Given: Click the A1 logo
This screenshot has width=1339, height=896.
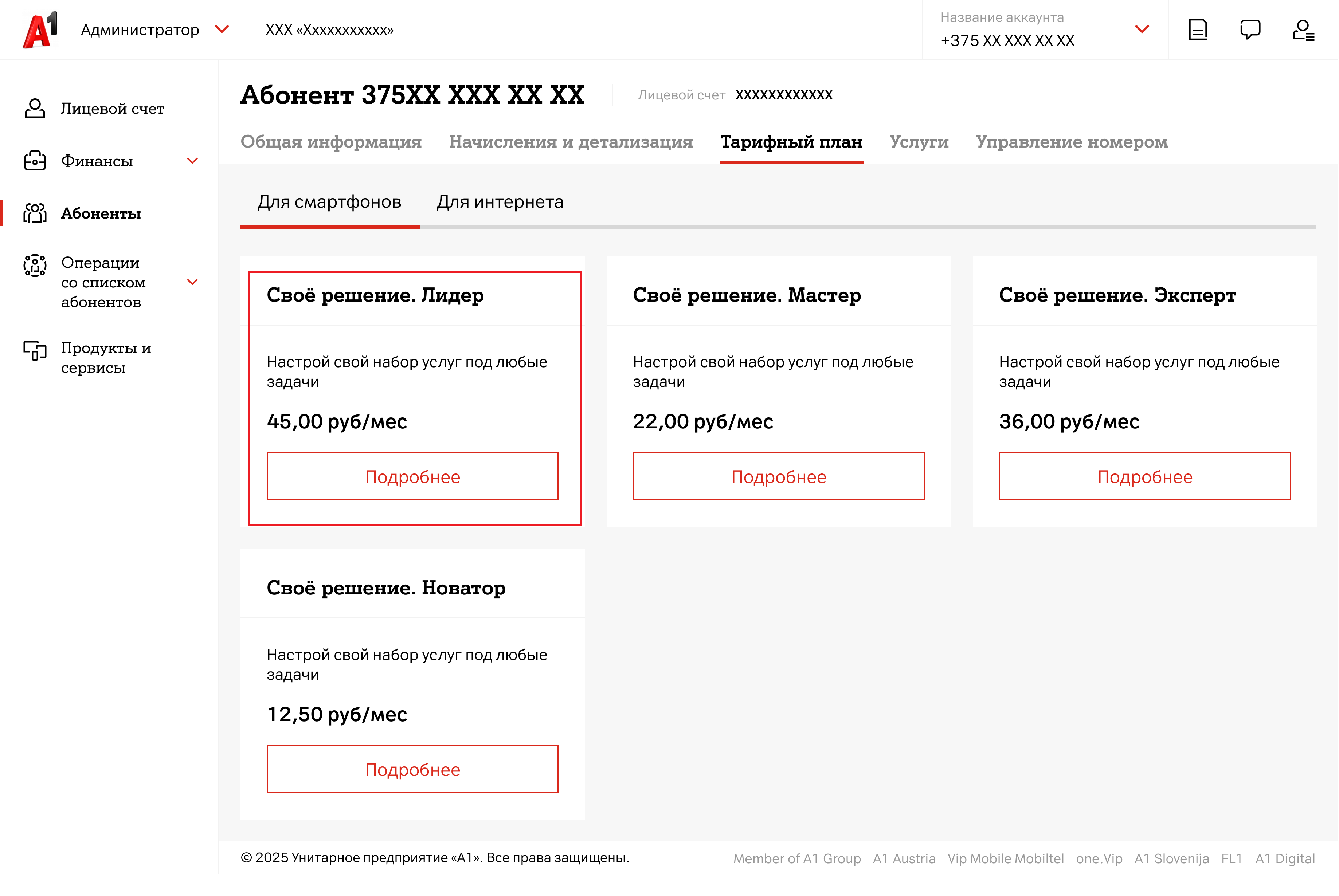Looking at the screenshot, I should pyautogui.click(x=40, y=30).
